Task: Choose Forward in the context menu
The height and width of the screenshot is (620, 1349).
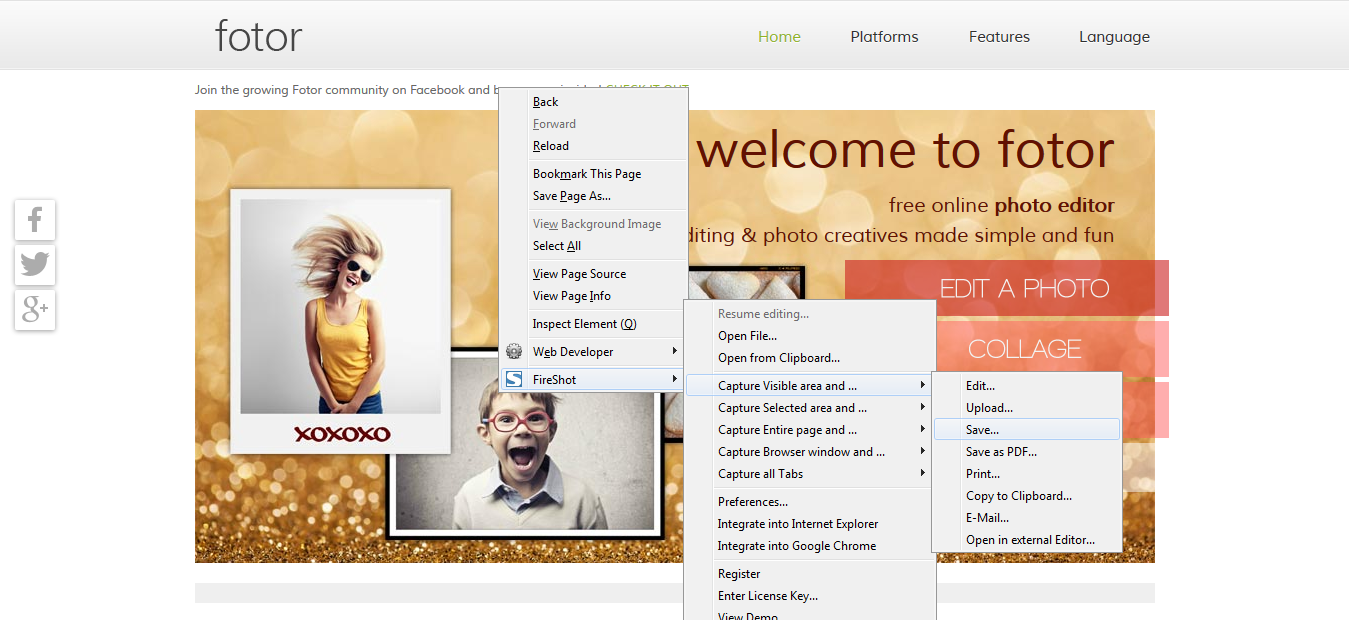Action: 593,124
